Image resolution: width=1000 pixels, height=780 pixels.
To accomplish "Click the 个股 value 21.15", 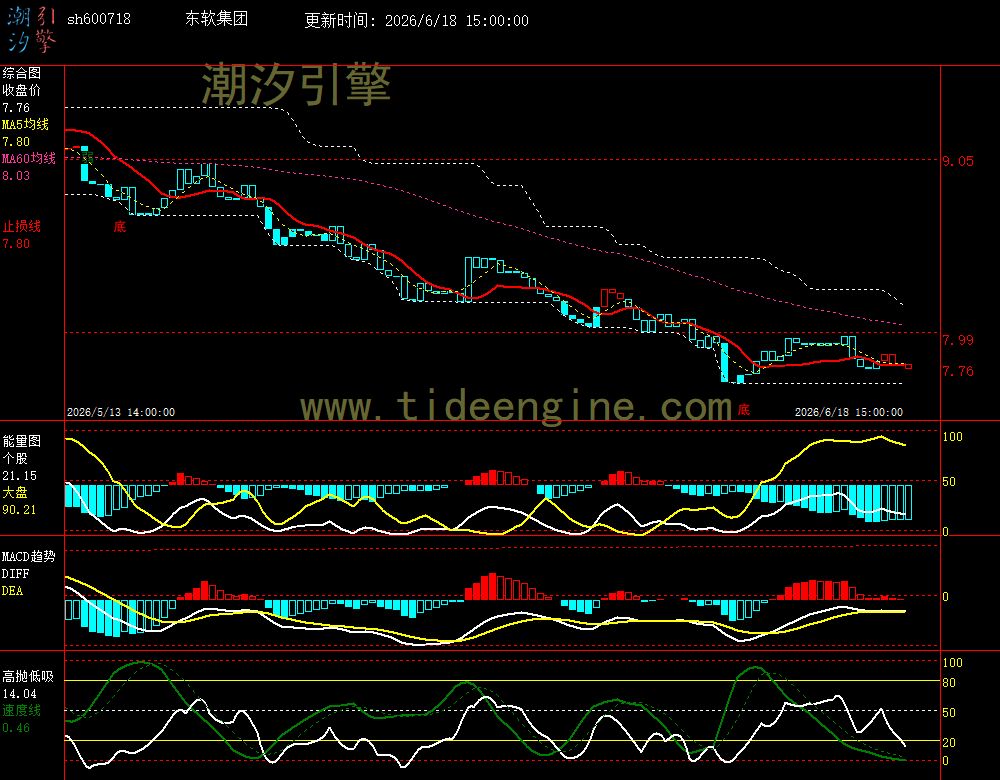I will click(19, 476).
